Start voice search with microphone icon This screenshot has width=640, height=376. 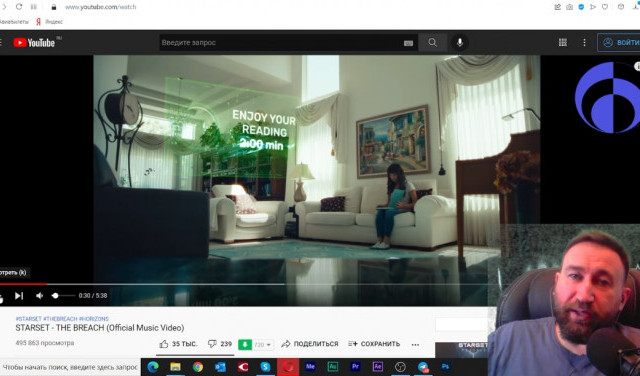coord(460,42)
